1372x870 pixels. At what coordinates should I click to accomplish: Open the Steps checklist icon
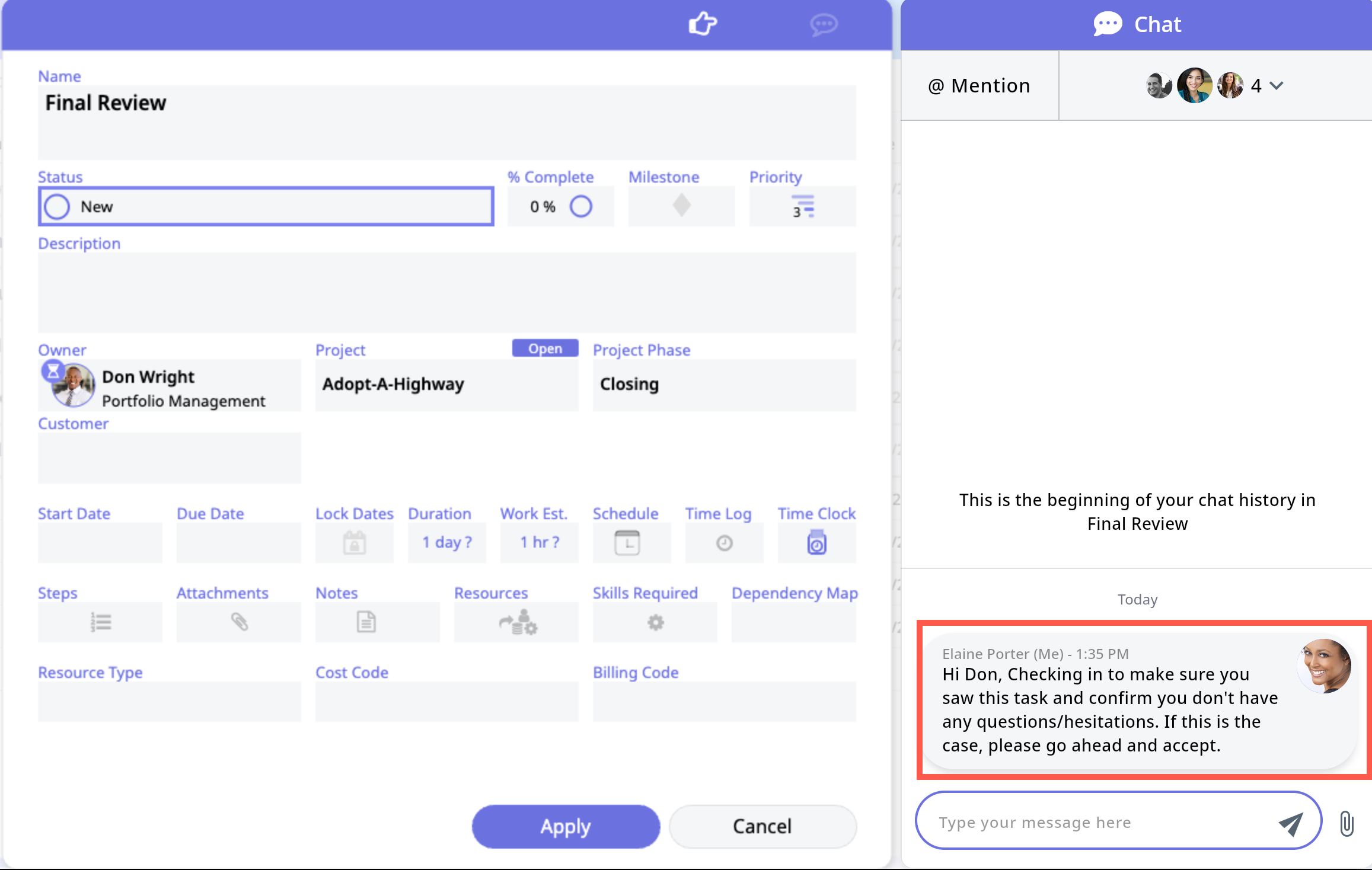coord(100,622)
